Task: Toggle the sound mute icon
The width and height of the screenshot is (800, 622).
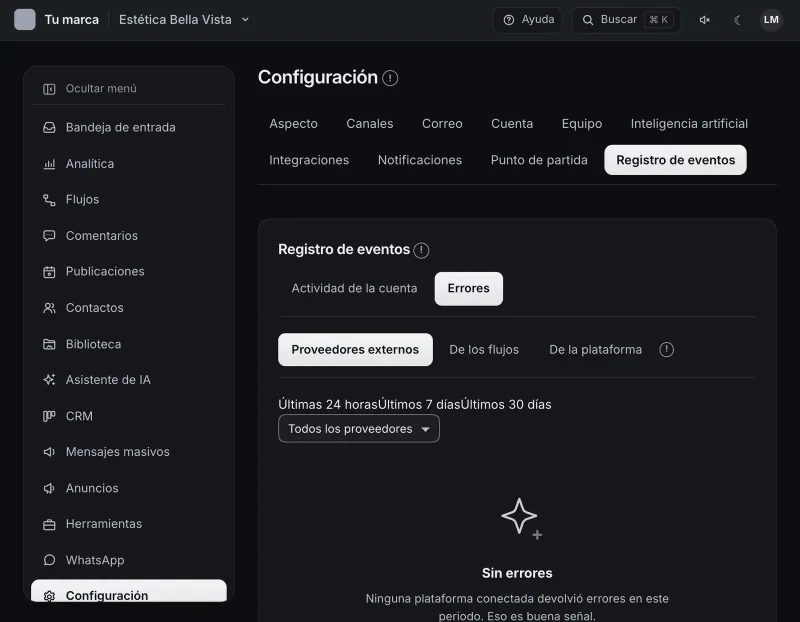Action: (705, 20)
